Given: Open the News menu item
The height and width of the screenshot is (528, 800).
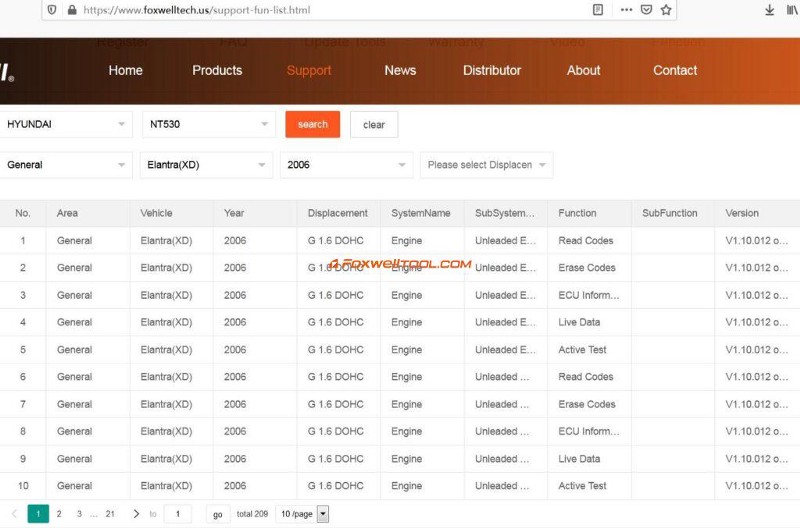Looking at the screenshot, I should click(x=400, y=70).
